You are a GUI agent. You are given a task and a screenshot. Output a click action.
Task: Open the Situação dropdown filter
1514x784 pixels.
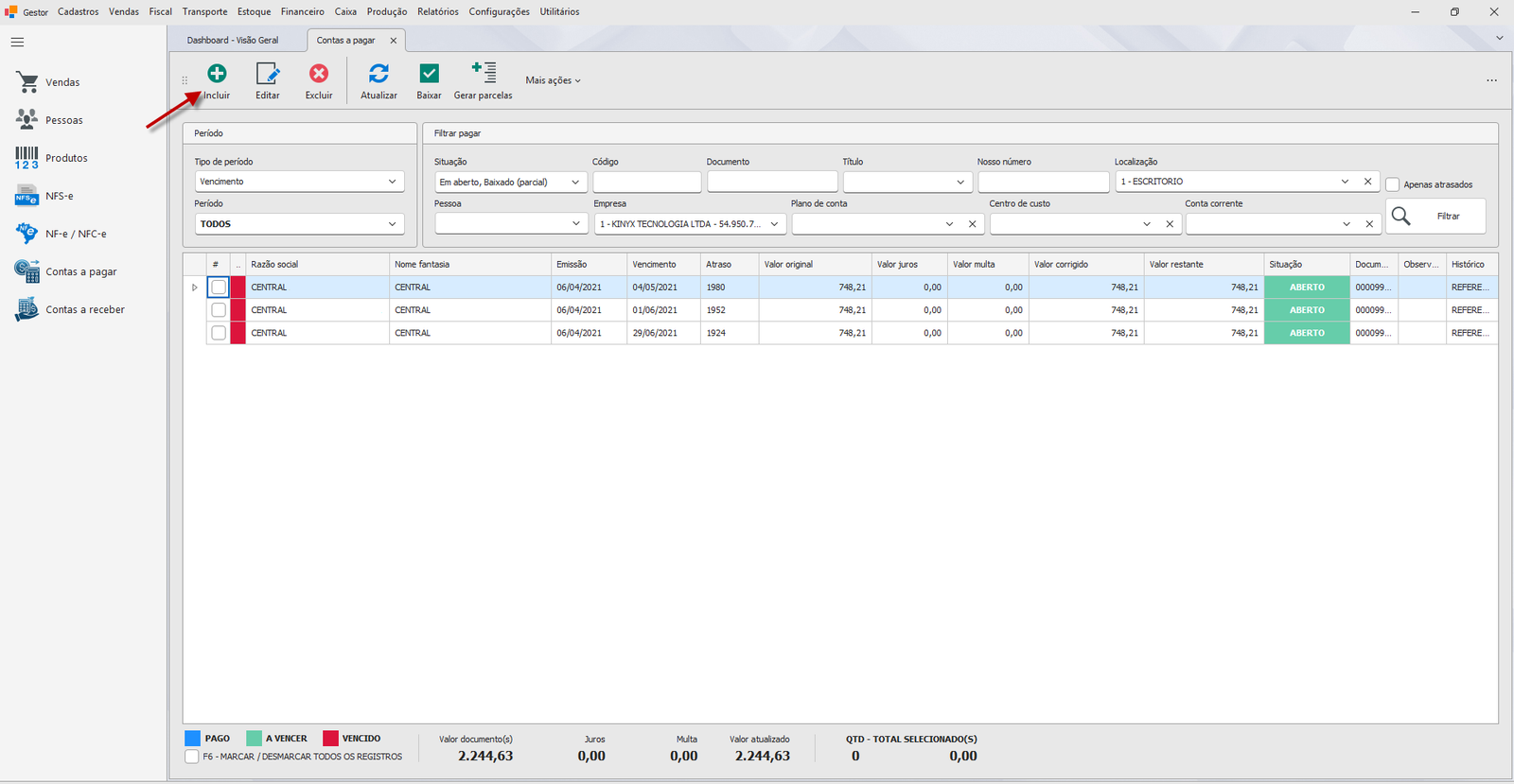coord(510,182)
